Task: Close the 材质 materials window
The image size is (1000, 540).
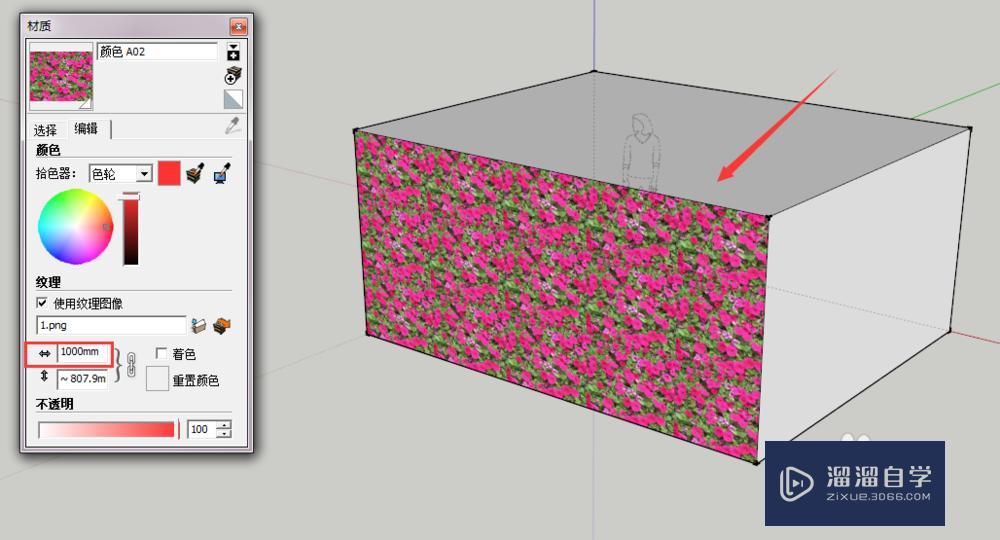Action: pyautogui.click(x=238, y=27)
